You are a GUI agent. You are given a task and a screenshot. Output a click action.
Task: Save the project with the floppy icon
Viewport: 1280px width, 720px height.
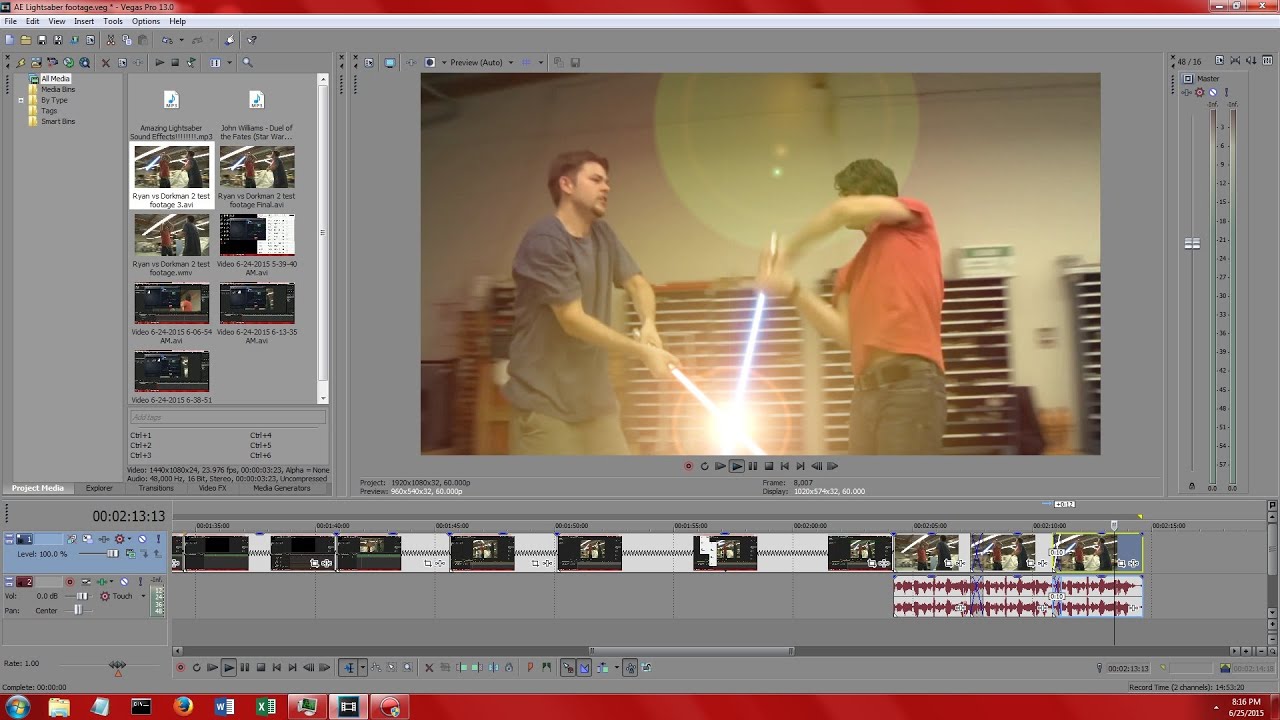point(42,40)
